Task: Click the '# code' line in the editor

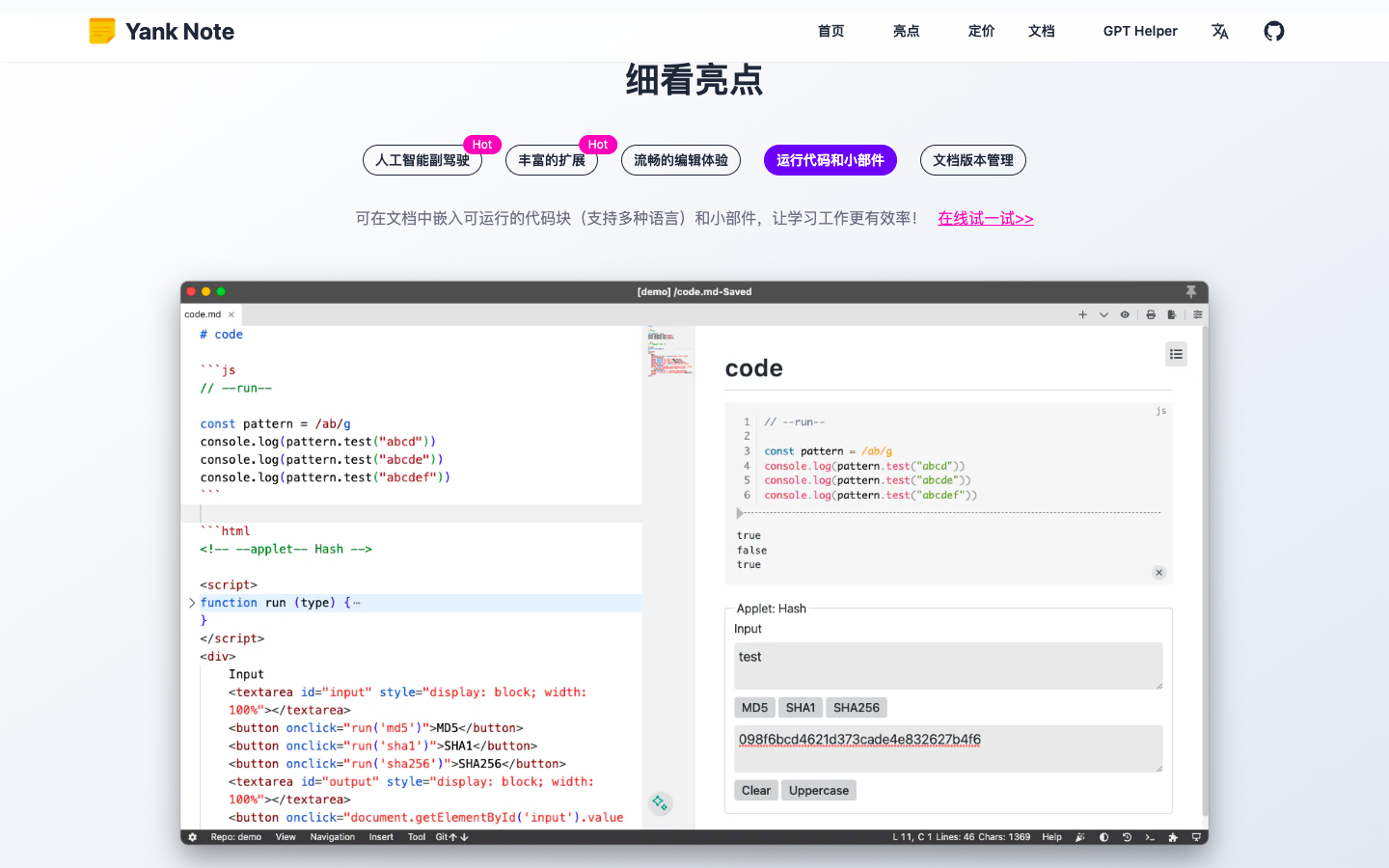Action: coord(222,335)
